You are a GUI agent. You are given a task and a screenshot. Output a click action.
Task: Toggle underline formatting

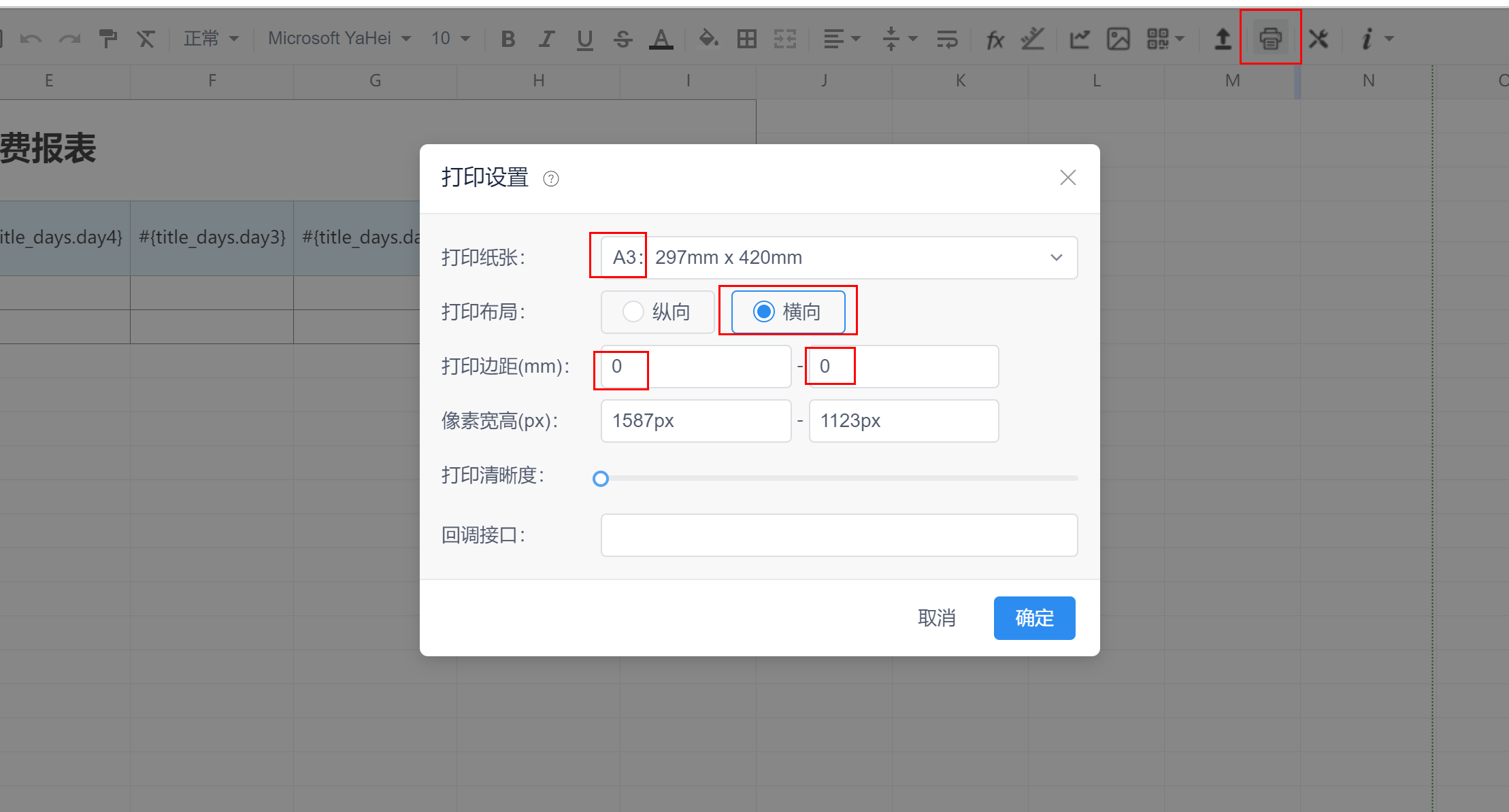point(584,39)
